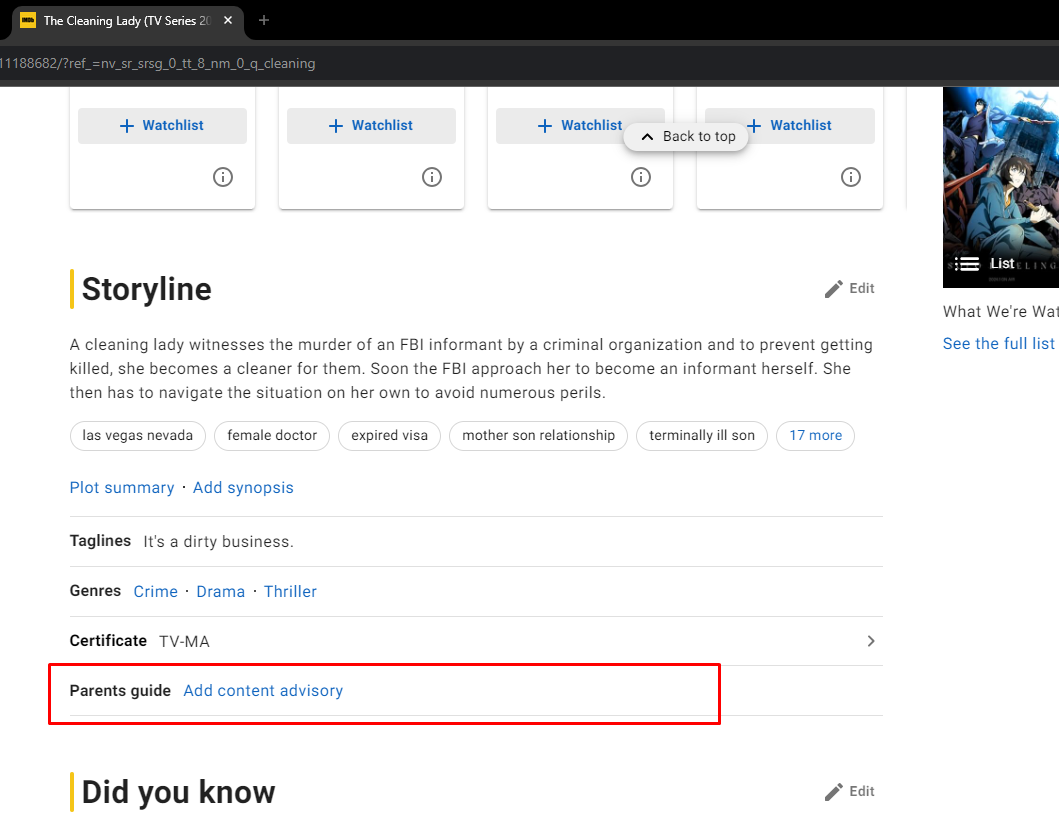Click the info icon on the second card

point(432,177)
